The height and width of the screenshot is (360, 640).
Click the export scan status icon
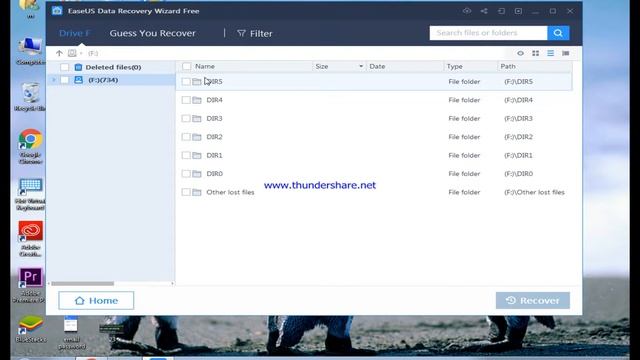tap(518, 11)
